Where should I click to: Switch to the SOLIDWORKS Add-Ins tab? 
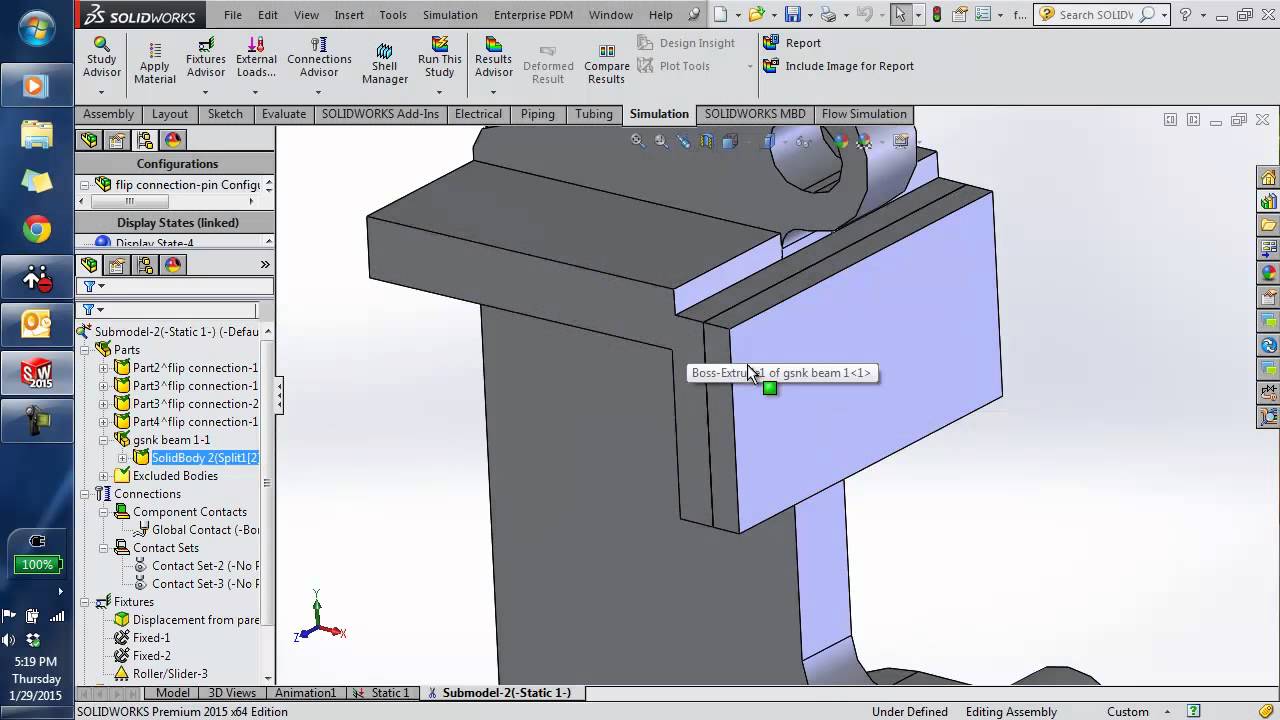click(380, 114)
